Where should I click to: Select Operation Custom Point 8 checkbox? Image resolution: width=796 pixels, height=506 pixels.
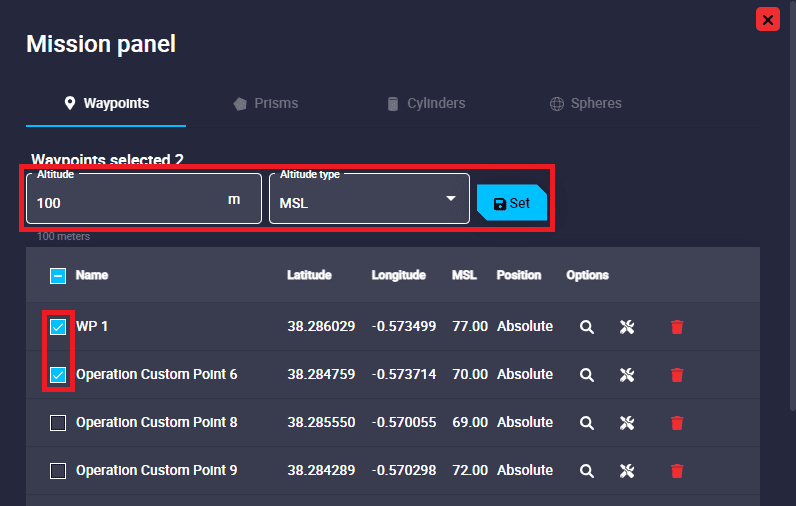58,423
